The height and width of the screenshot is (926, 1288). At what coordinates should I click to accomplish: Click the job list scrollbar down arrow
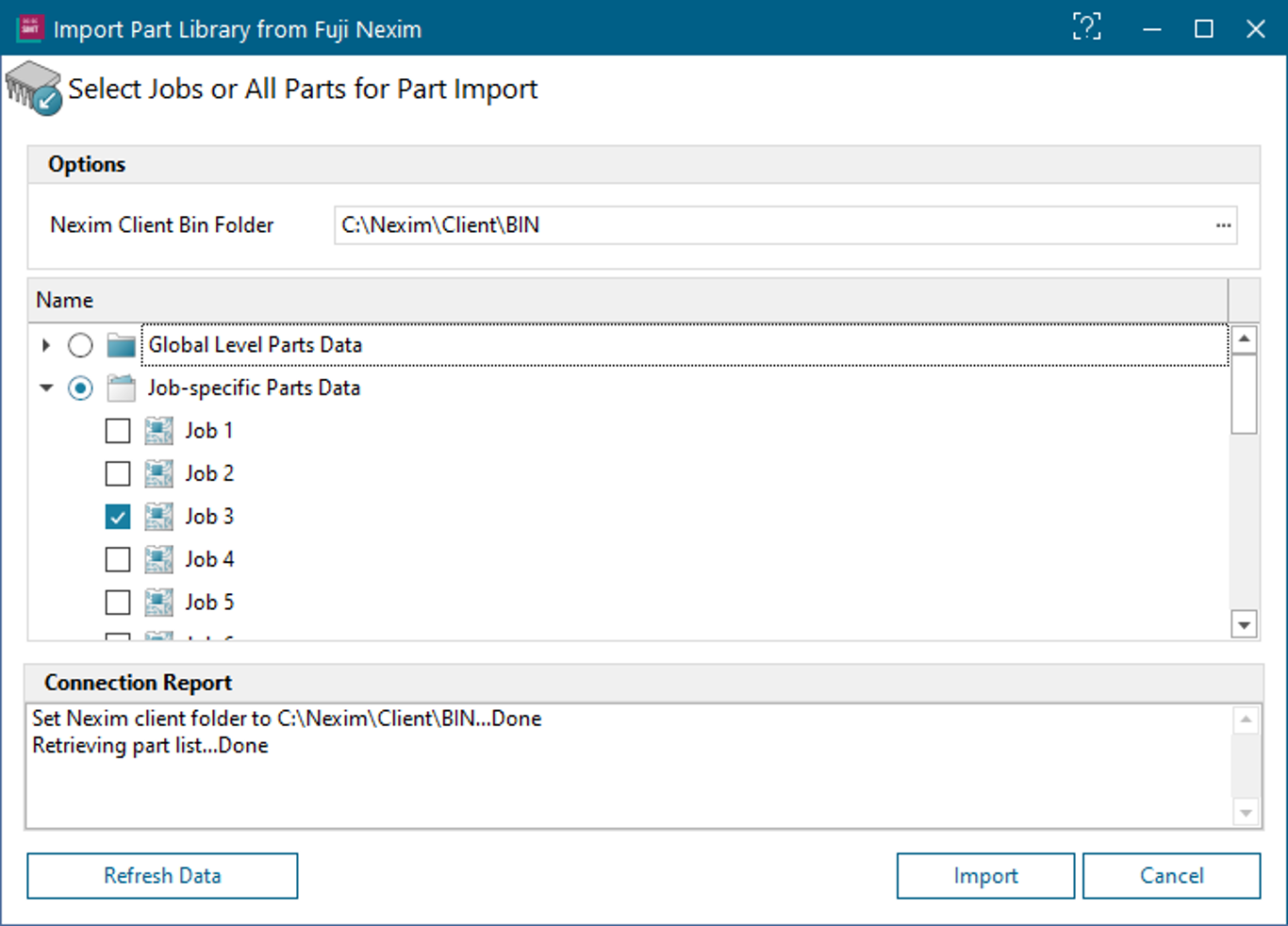coord(1244,624)
